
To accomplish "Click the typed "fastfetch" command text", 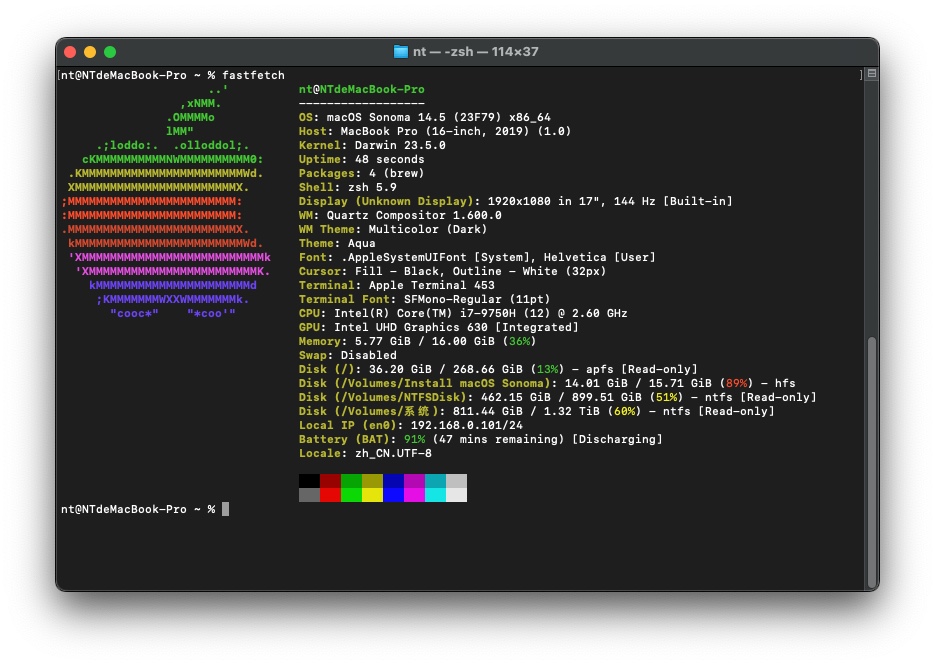I will (x=253, y=75).
